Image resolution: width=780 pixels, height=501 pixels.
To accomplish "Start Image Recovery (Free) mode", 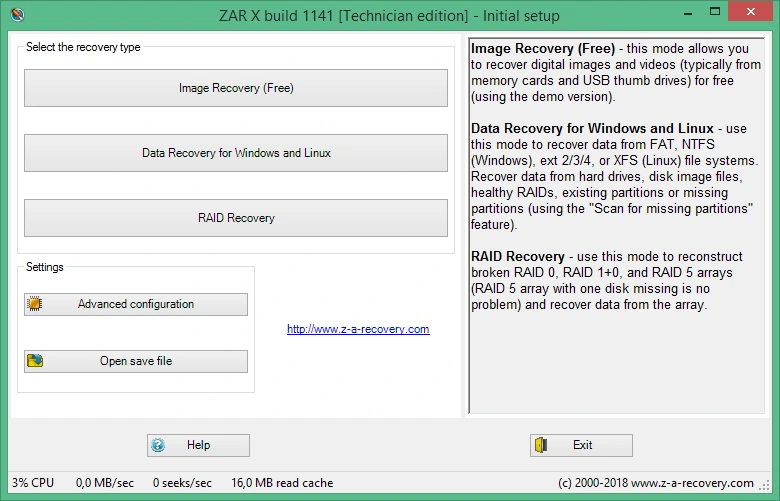I will pyautogui.click(x=236, y=88).
